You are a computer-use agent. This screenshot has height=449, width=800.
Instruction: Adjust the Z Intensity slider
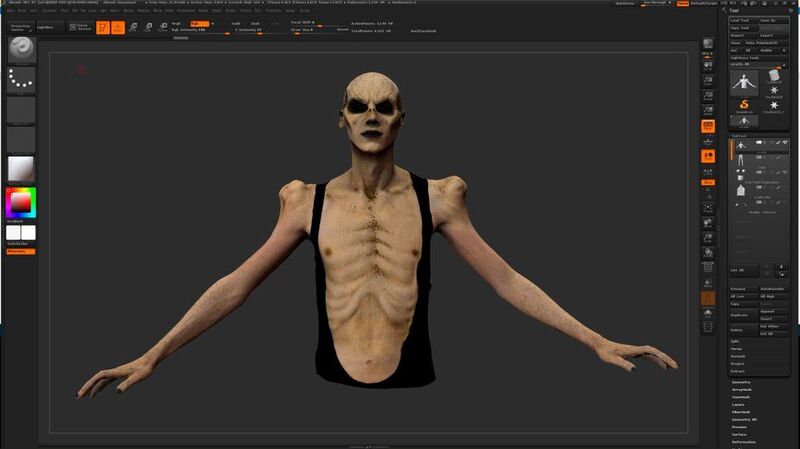click(259, 30)
